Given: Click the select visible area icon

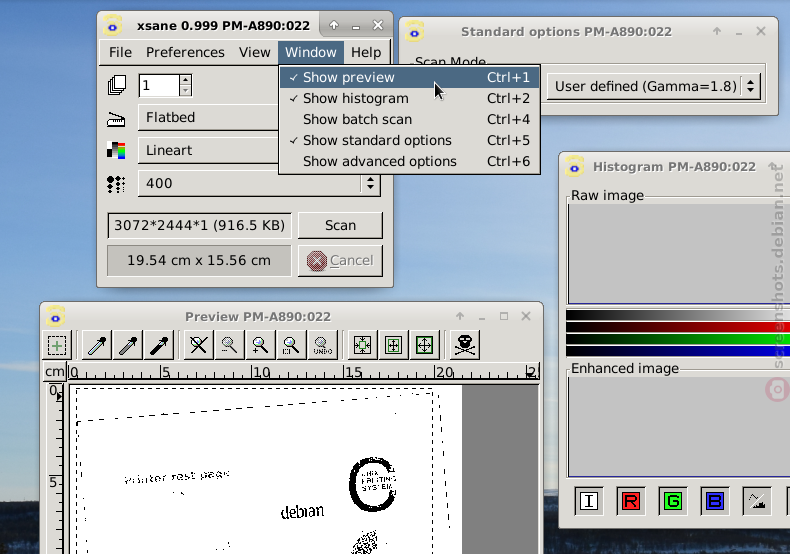Looking at the screenshot, I should [x=425, y=345].
